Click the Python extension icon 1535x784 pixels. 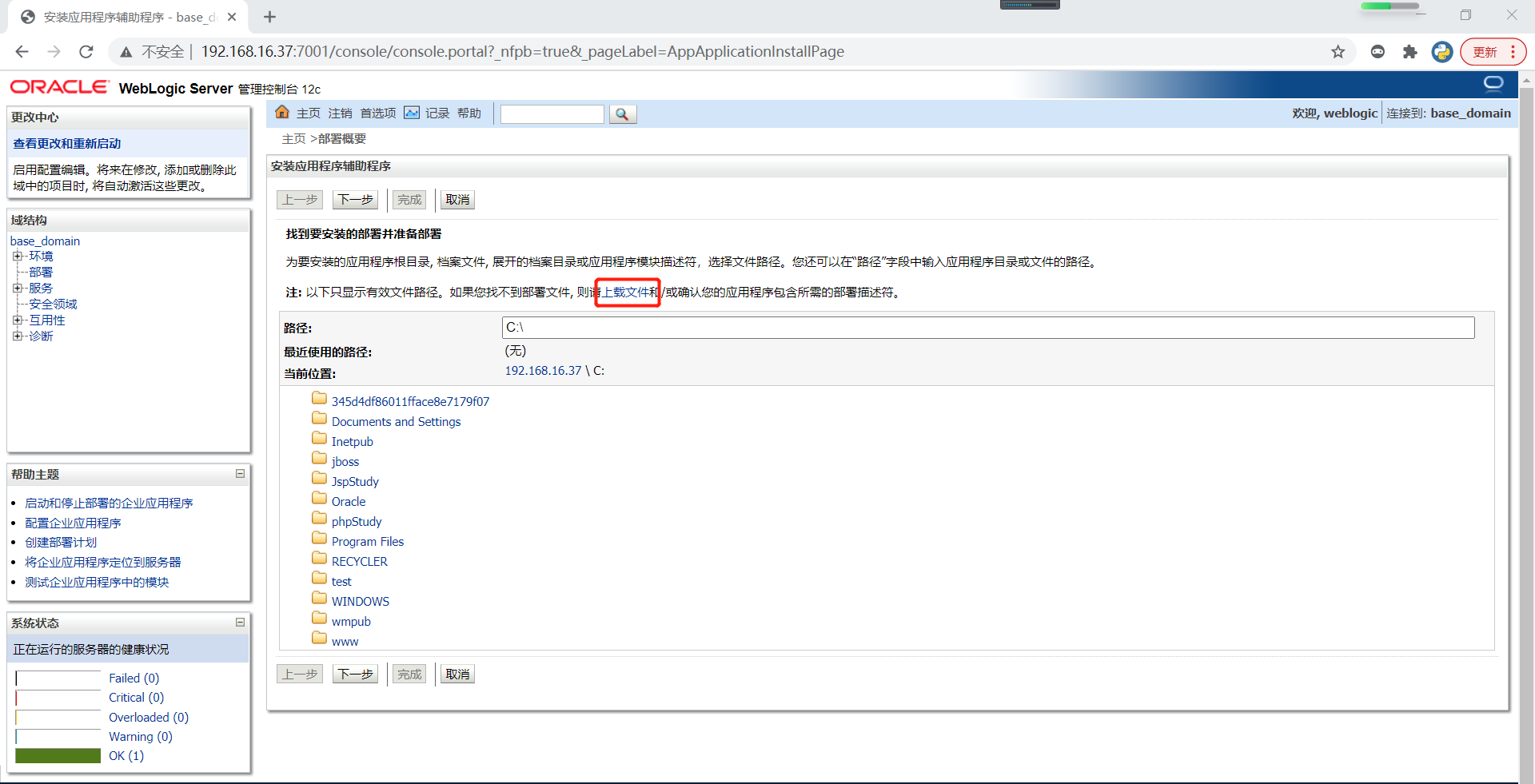tap(1442, 52)
